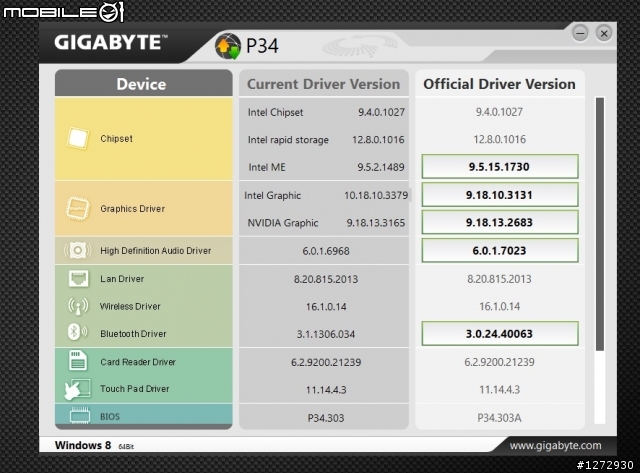The width and height of the screenshot is (640, 473).
Task: Click the BIOS chip icon
Action: coord(80,416)
